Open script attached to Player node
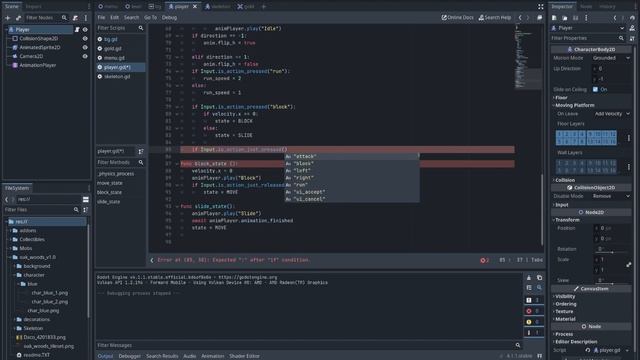 (x=77, y=29)
